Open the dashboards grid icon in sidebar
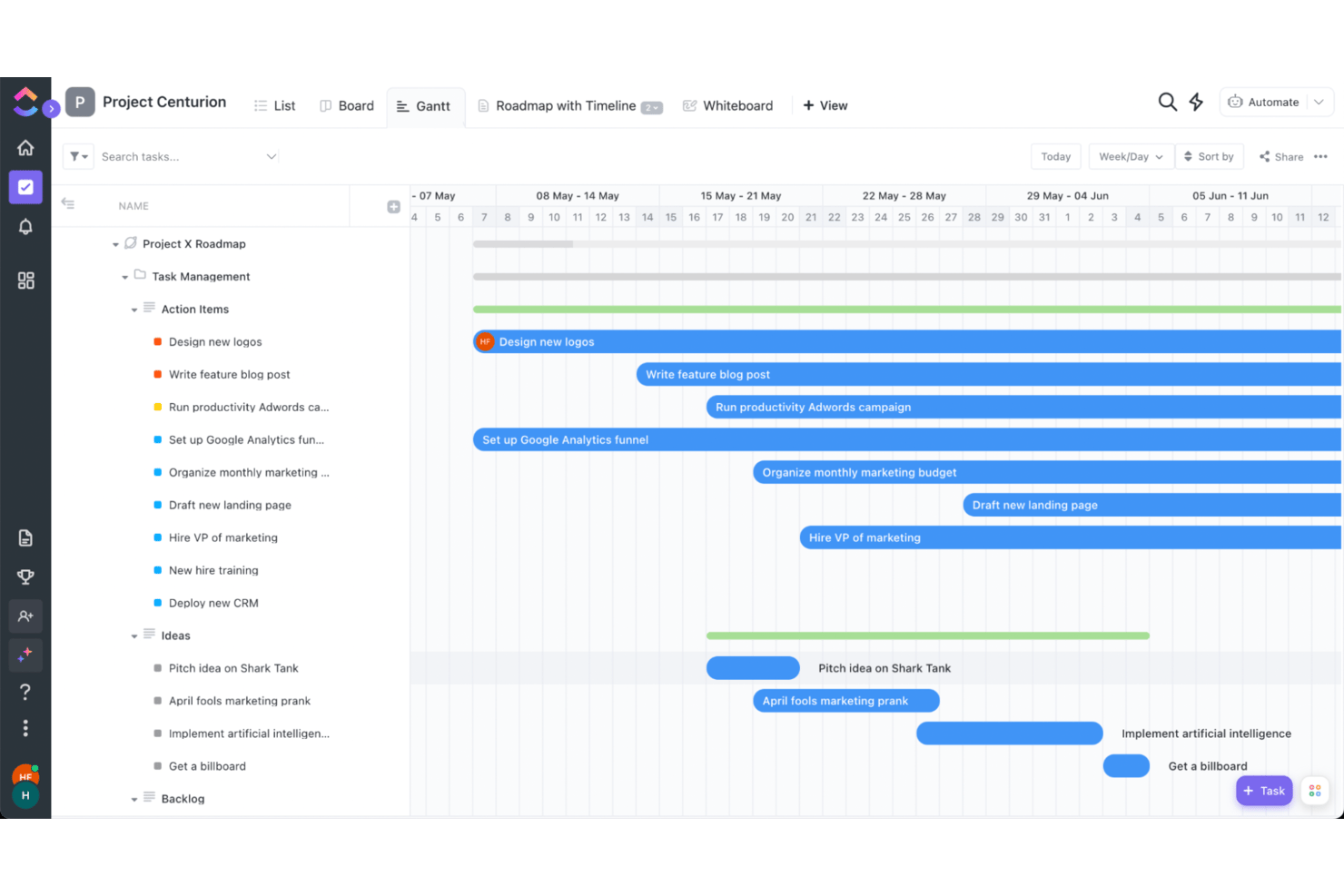The image size is (1344, 896). click(x=25, y=281)
